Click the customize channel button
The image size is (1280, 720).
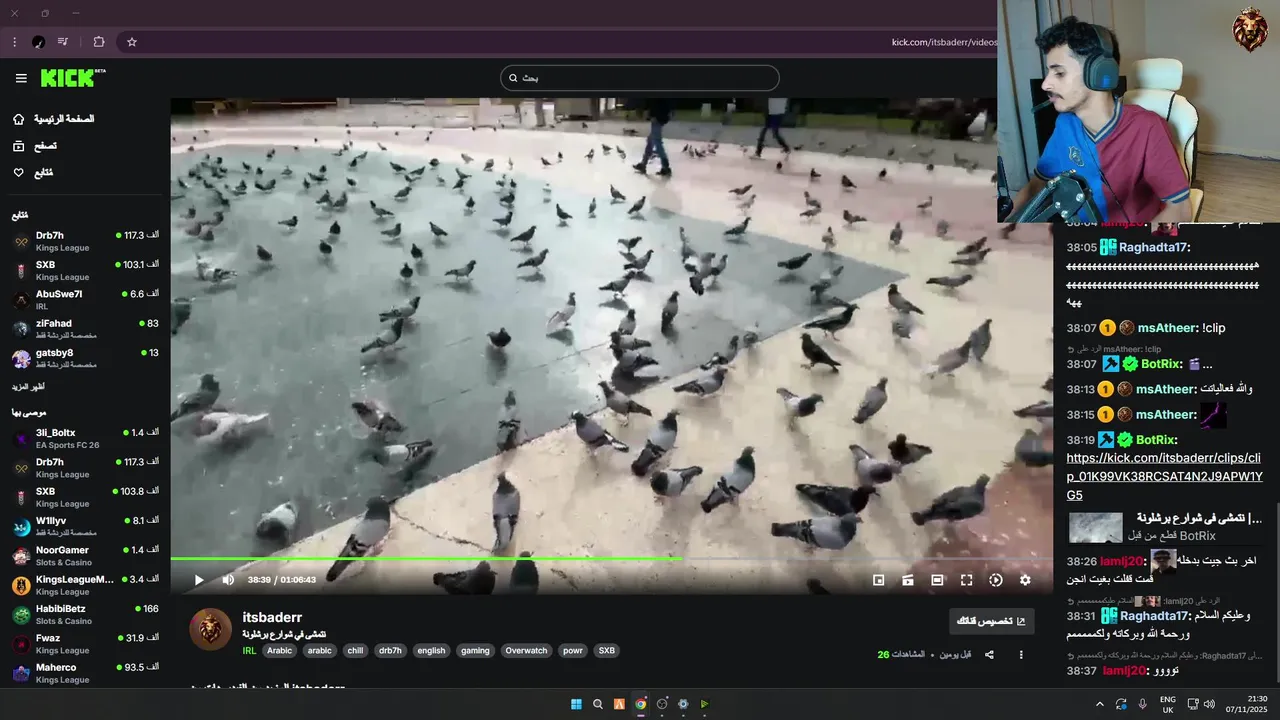click(991, 621)
